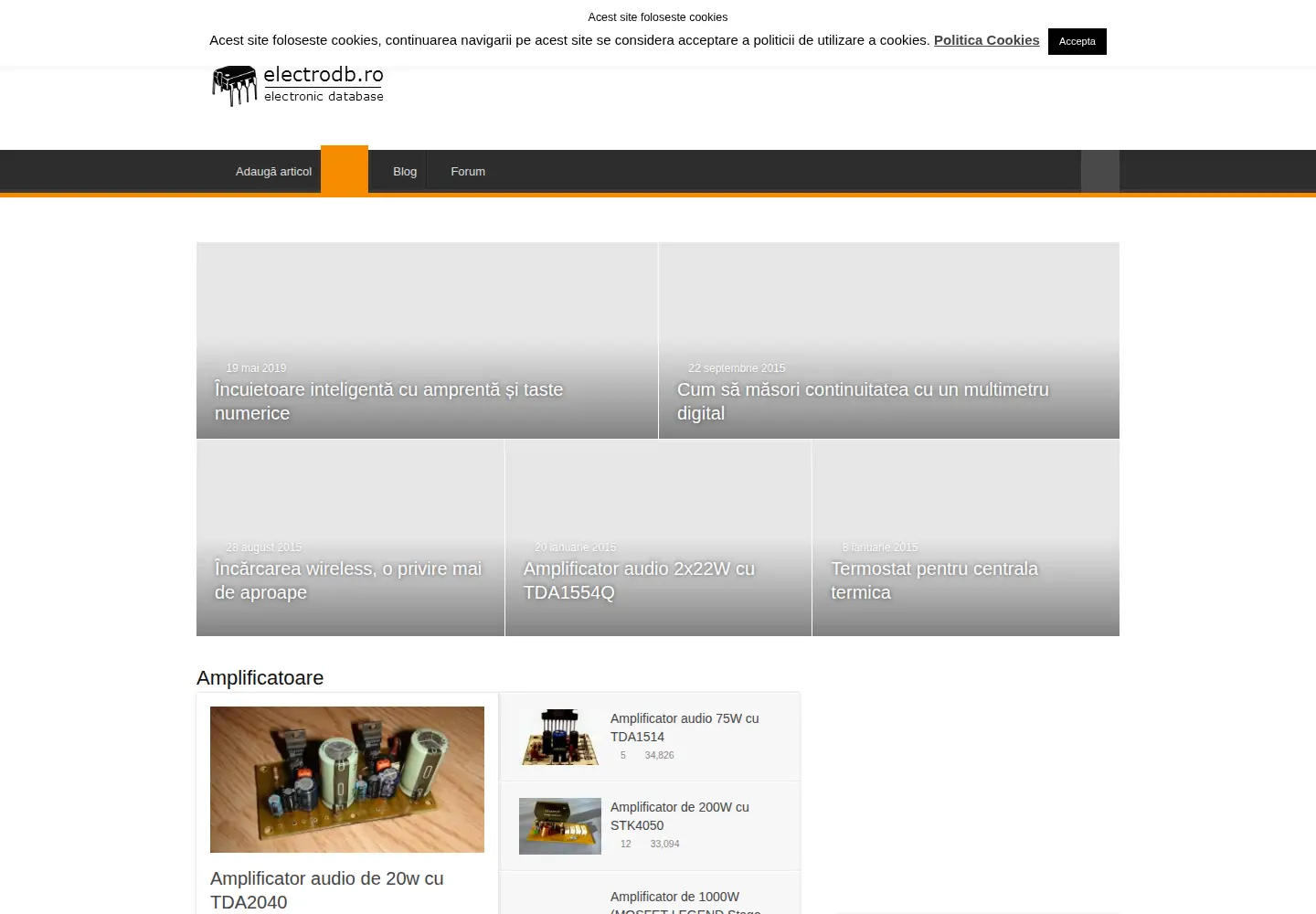Open the Forum menu item
The height and width of the screenshot is (914, 1316).
468,172
